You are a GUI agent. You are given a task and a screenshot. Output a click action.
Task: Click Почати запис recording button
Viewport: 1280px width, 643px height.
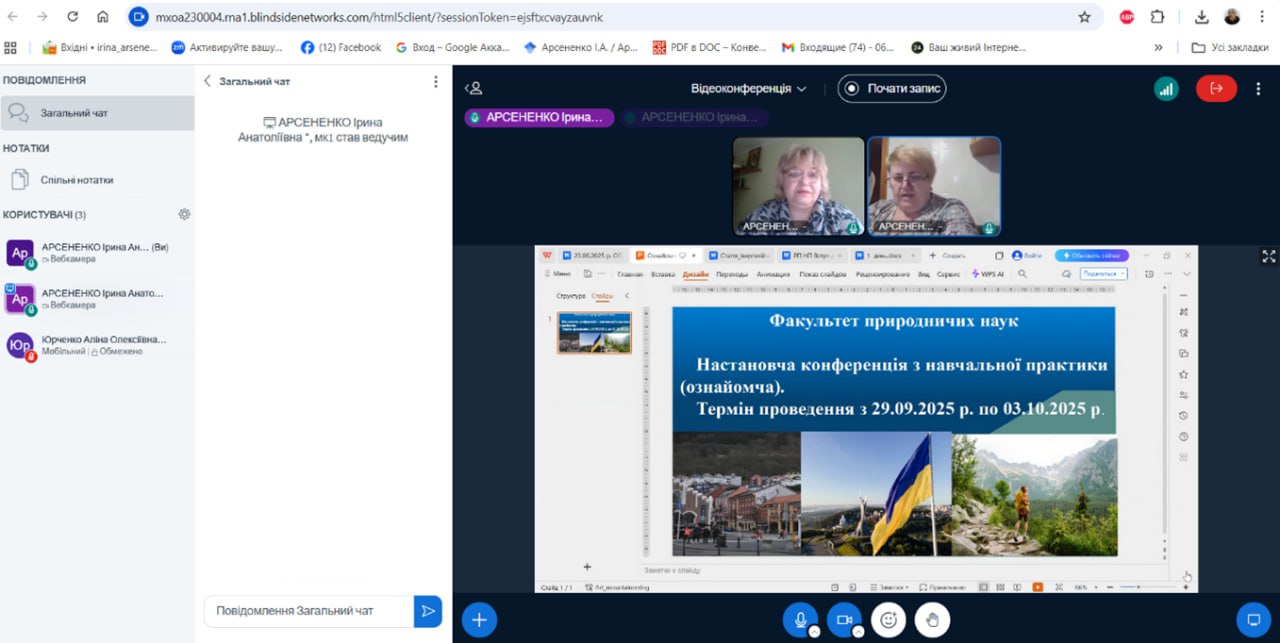[892, 88]
